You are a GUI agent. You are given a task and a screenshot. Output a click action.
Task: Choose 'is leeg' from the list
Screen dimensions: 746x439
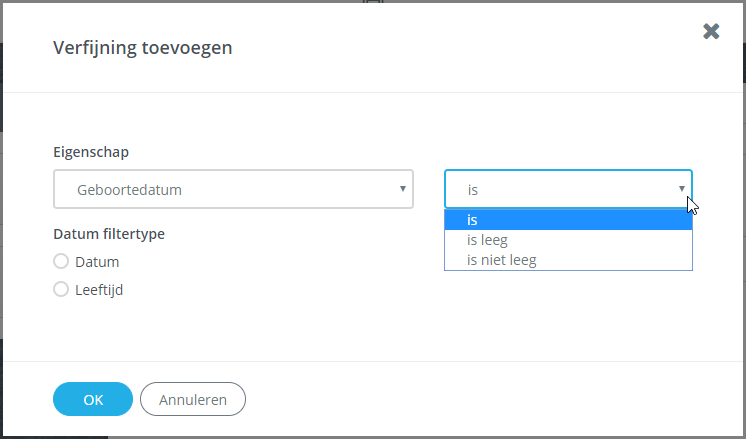568,240
